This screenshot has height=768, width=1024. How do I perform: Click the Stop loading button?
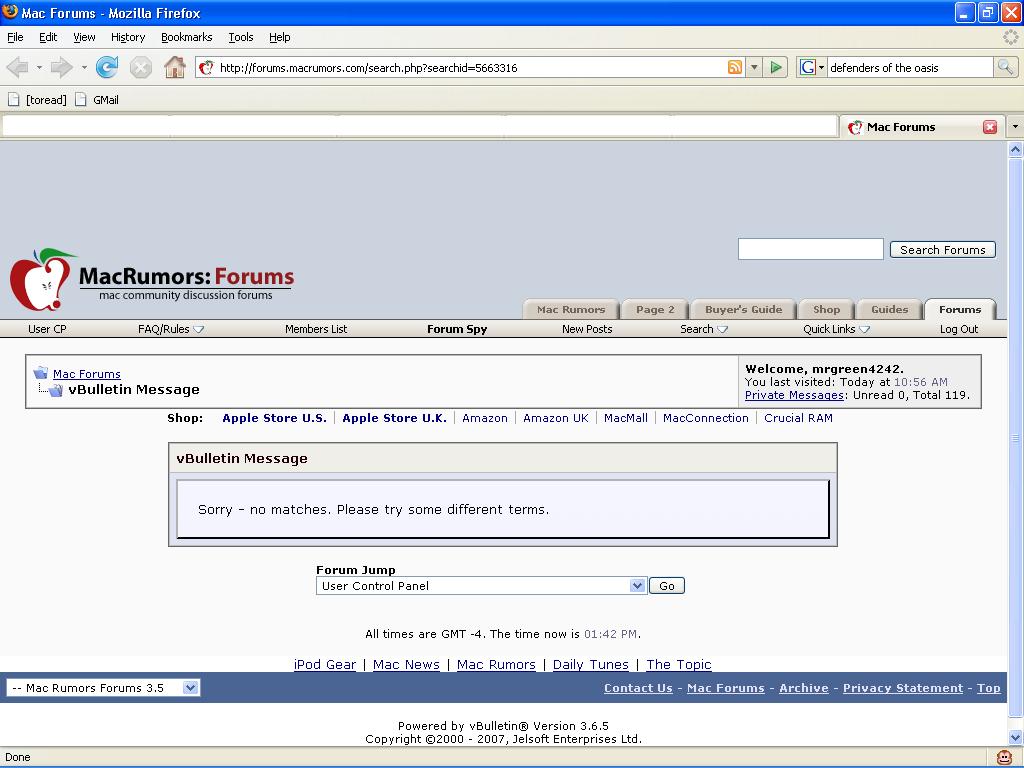point(140,67)
